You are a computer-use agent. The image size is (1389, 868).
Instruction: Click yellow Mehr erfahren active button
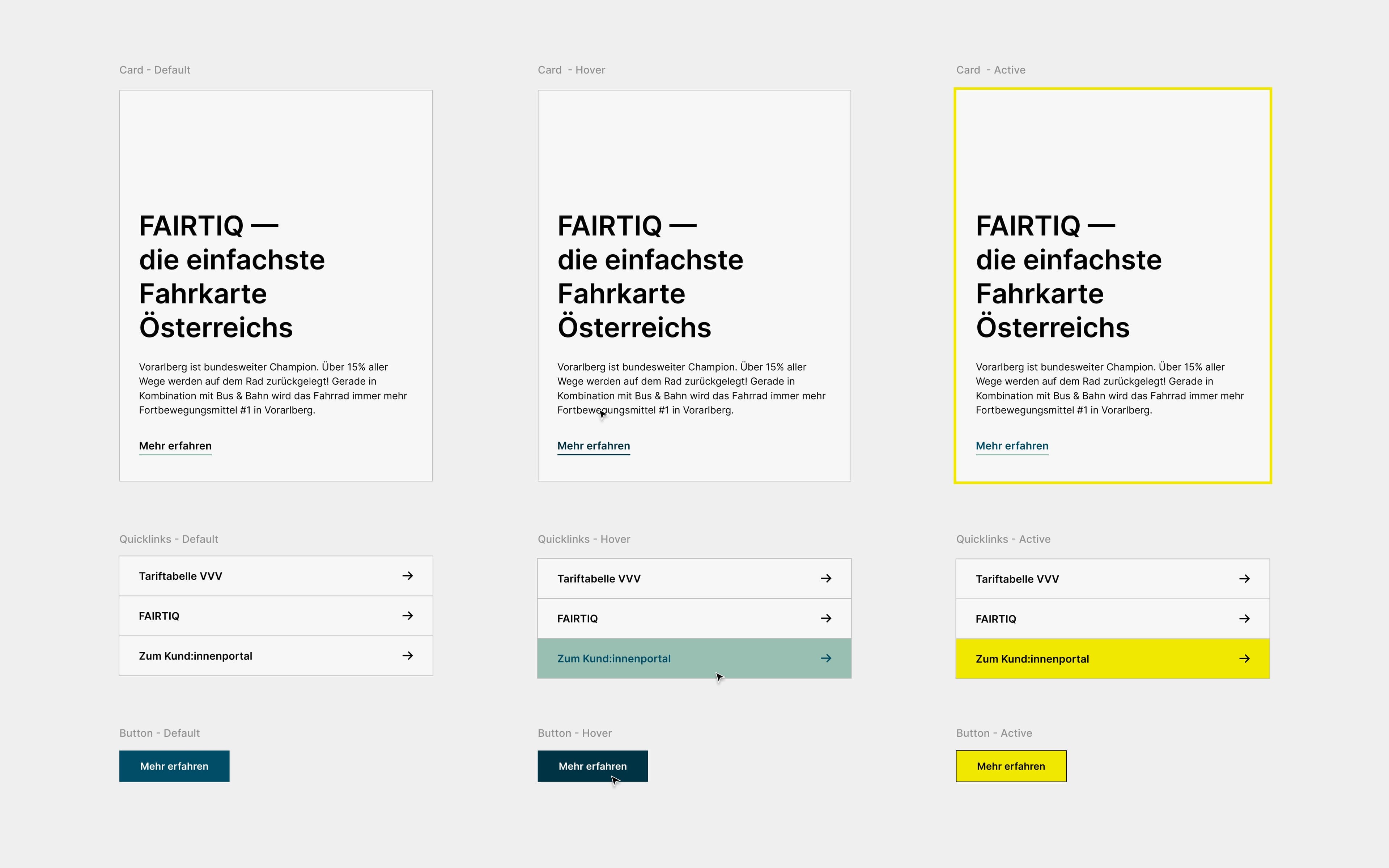pyautogui.click(x=1011, y=766)
